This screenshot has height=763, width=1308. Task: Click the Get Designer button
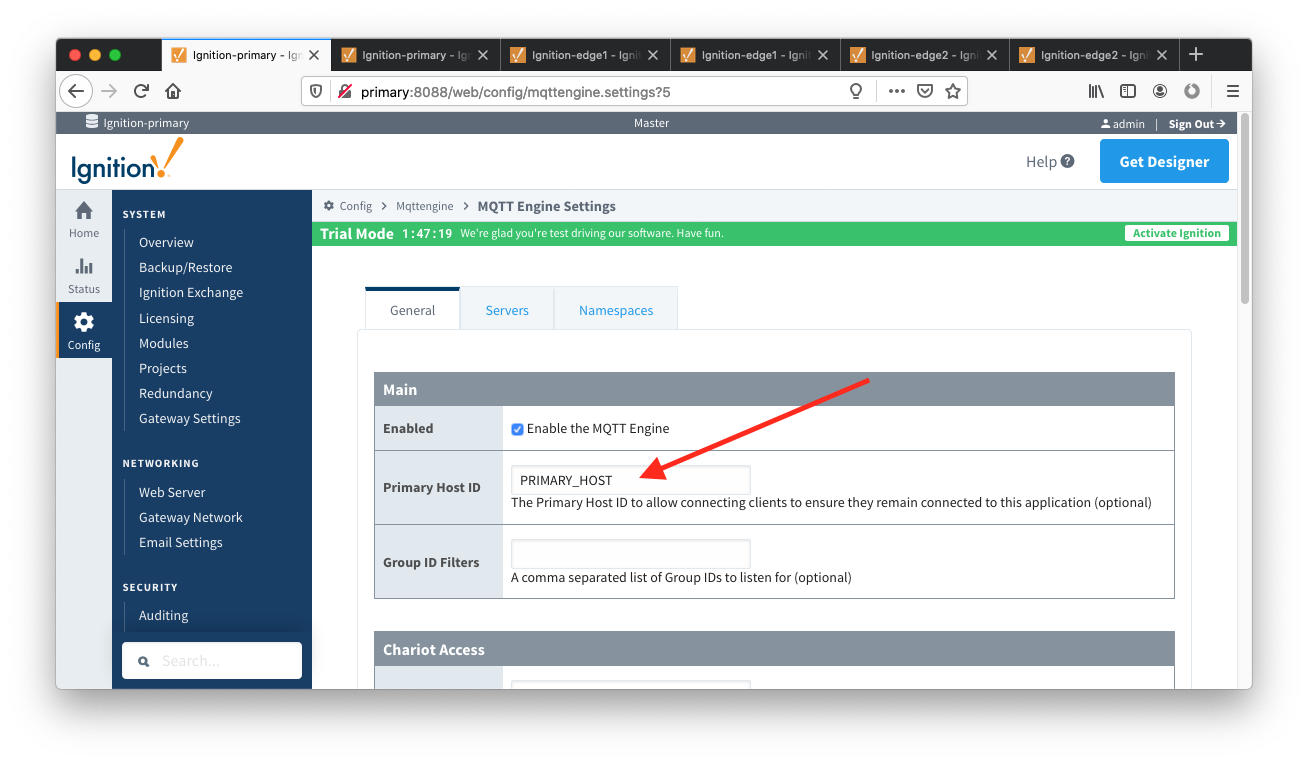(1164, 161)
